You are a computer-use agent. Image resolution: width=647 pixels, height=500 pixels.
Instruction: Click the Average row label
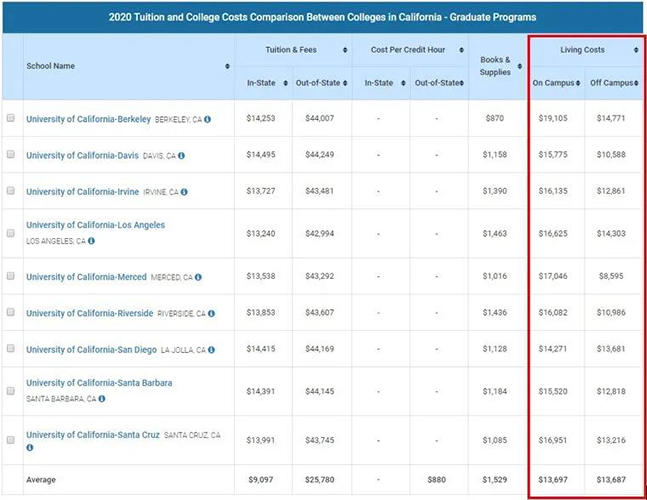(x=41, y=480)
